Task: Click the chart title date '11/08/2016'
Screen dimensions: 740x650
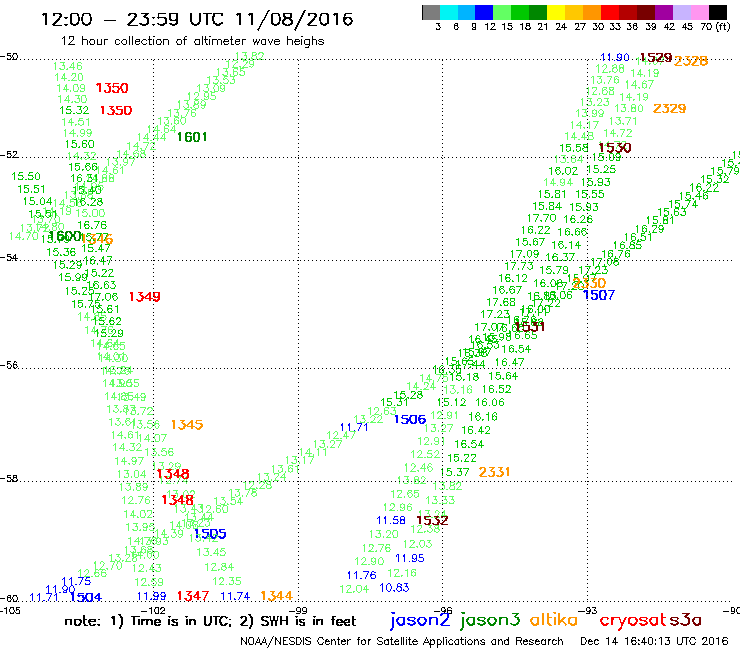Action: [294, 19]
